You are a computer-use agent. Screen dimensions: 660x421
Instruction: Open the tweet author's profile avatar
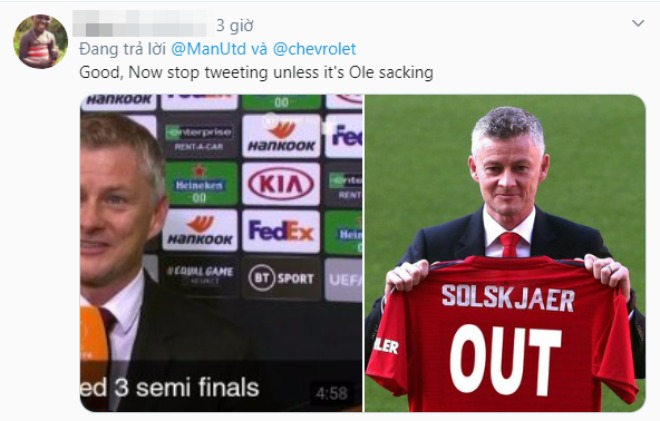click(x=40, y=41)
